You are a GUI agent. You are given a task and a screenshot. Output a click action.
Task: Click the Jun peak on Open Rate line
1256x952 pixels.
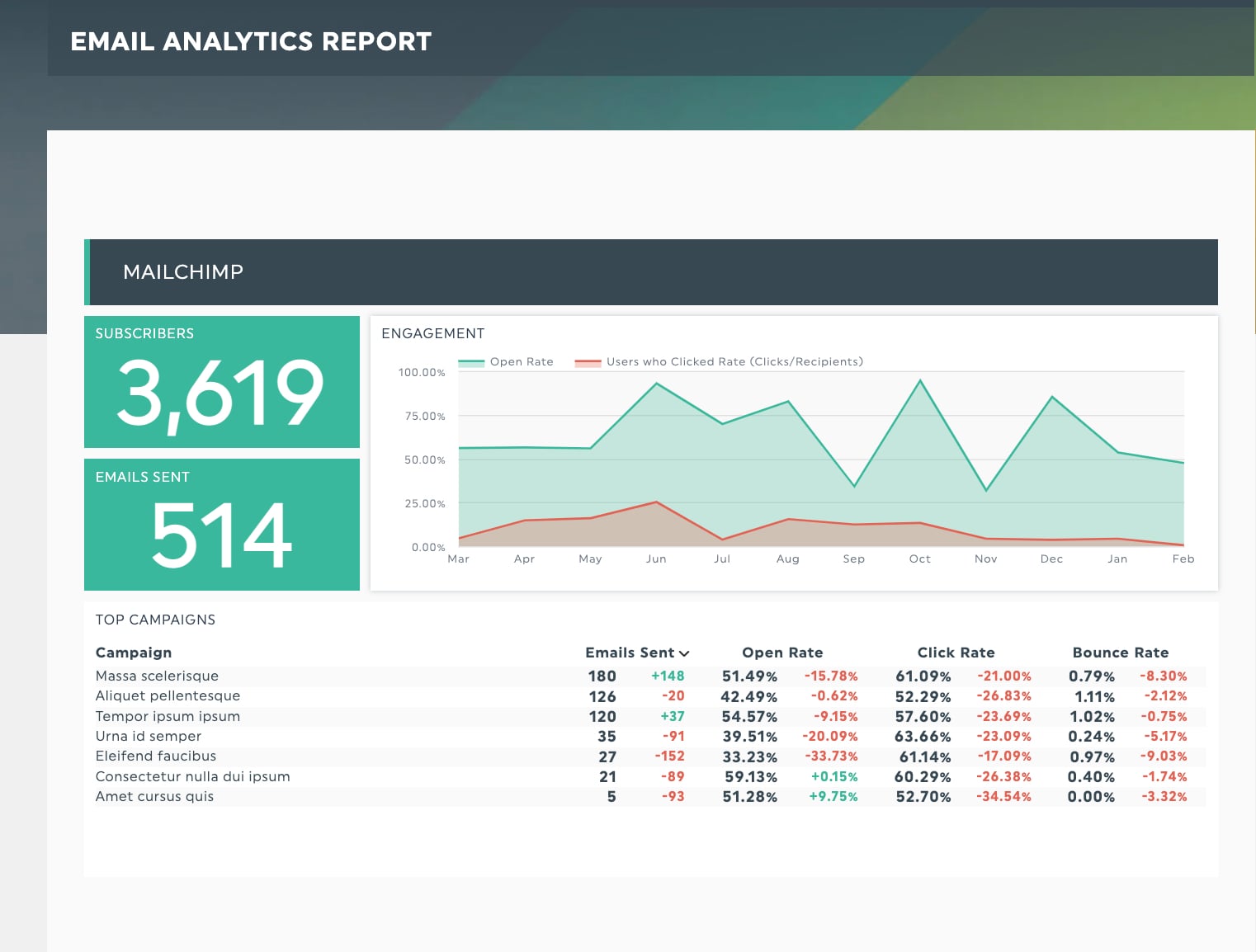click(656, 384)
